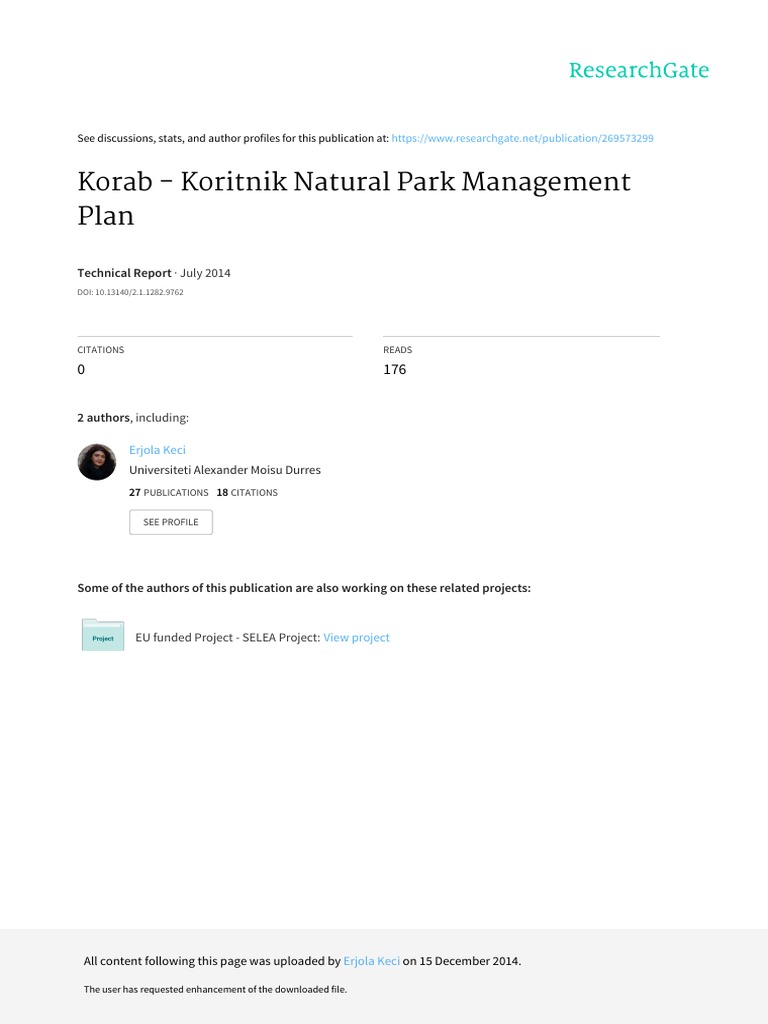Open the researchgate.net publication URL link

[522, 138]
